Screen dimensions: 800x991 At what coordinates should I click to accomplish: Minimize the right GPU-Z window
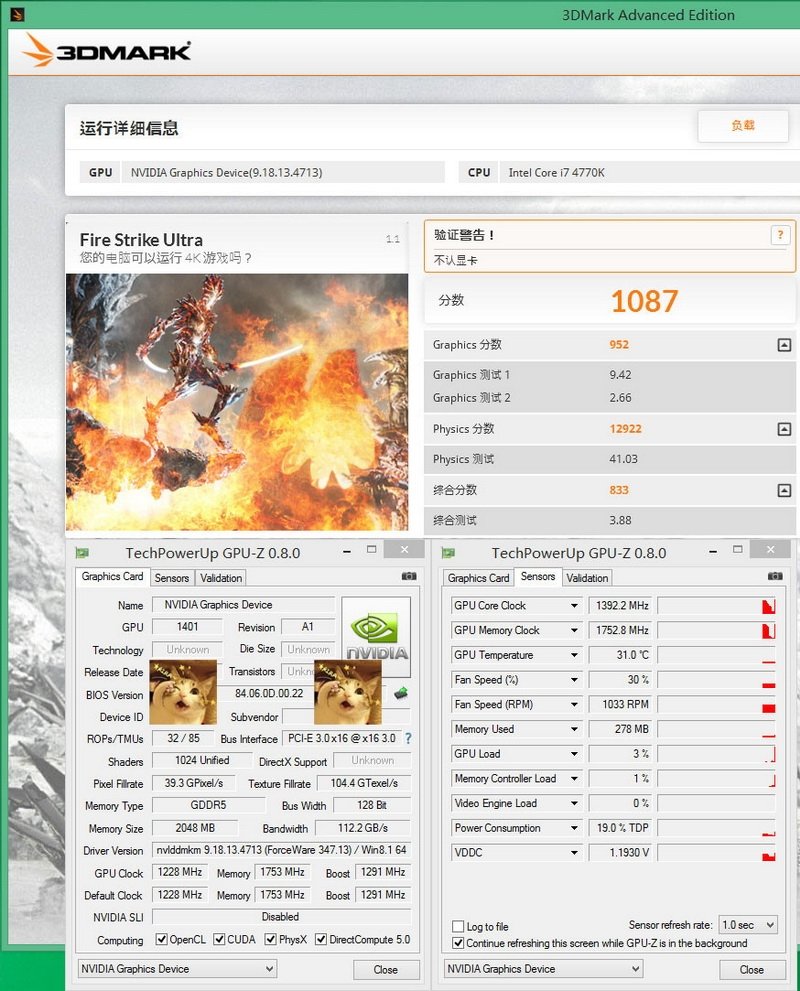[713, 552]
